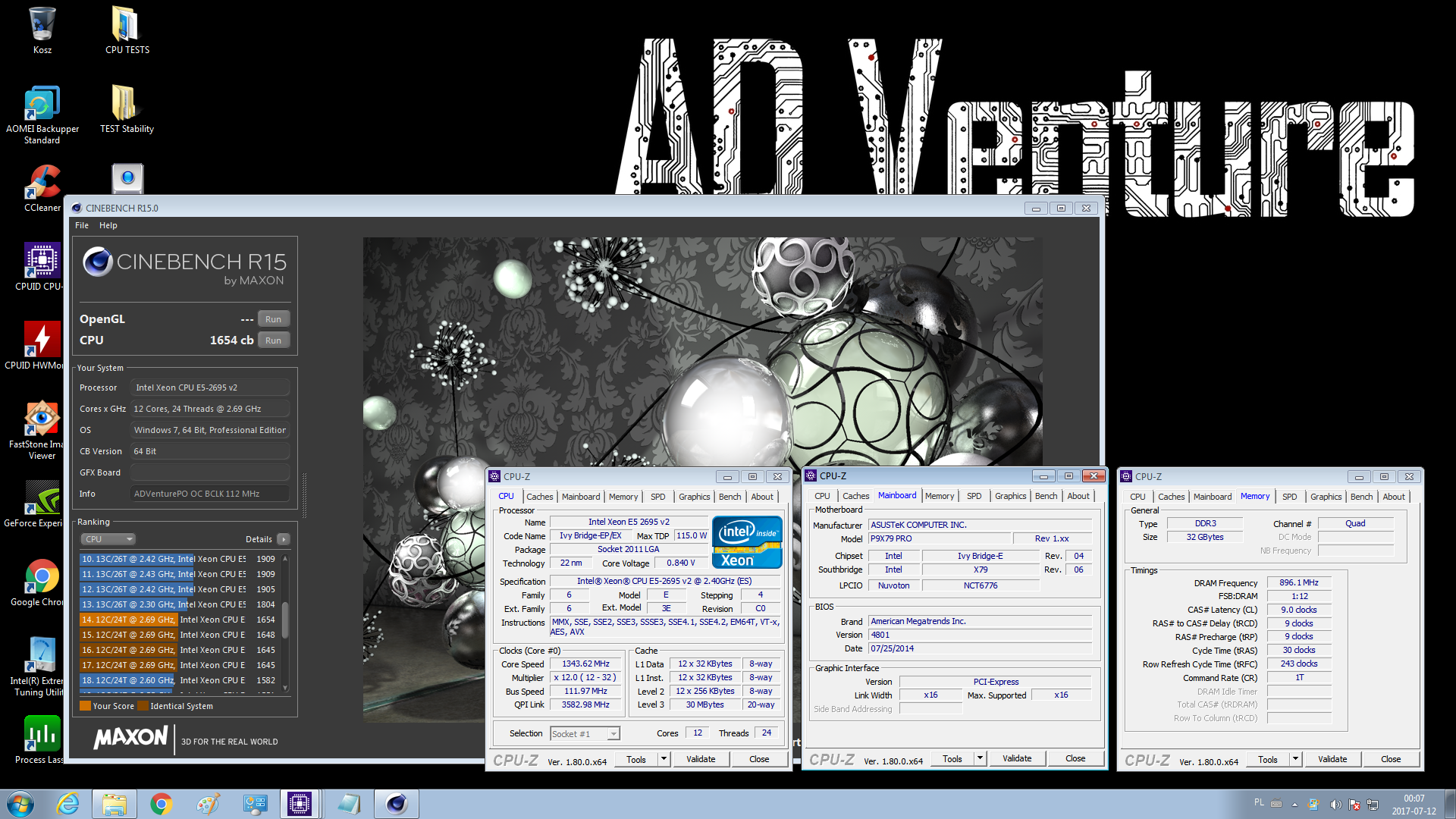Click the network tray icon
The image size is (1456, 819).
click(1373, 805)
